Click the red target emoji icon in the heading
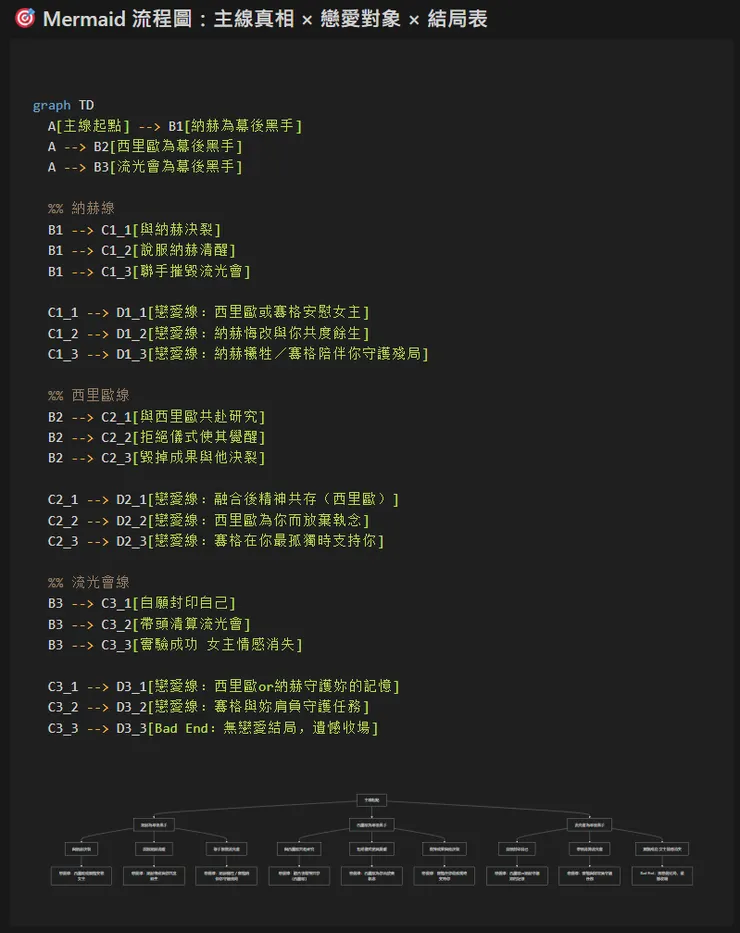 (25, 18)
